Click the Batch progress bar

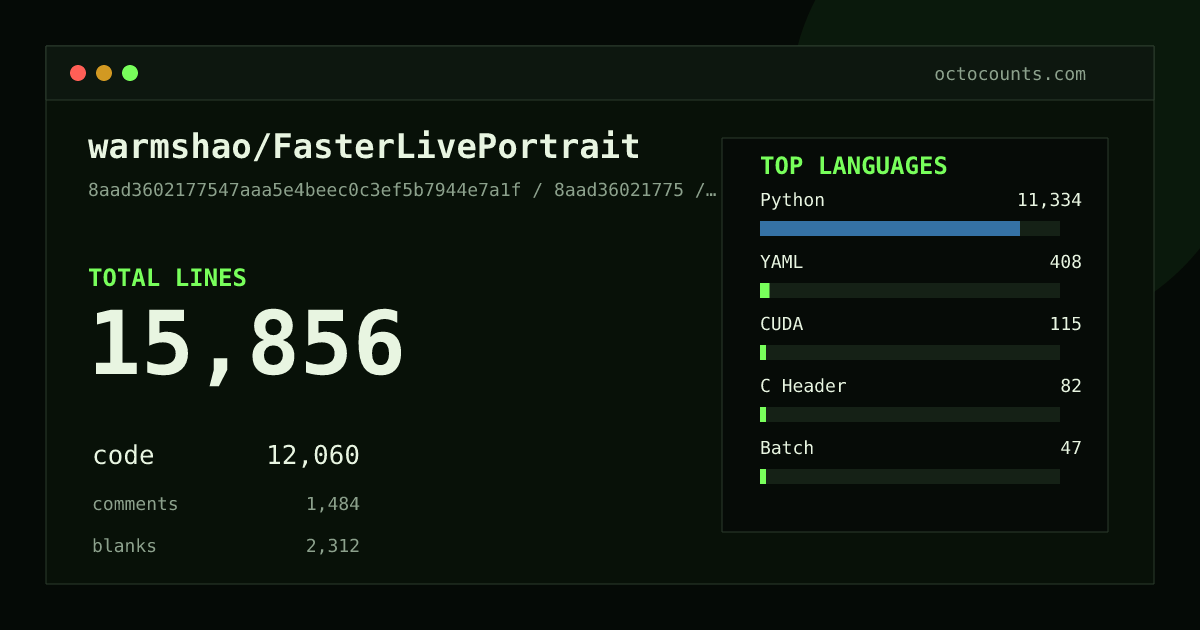click(x=910, y=476)
